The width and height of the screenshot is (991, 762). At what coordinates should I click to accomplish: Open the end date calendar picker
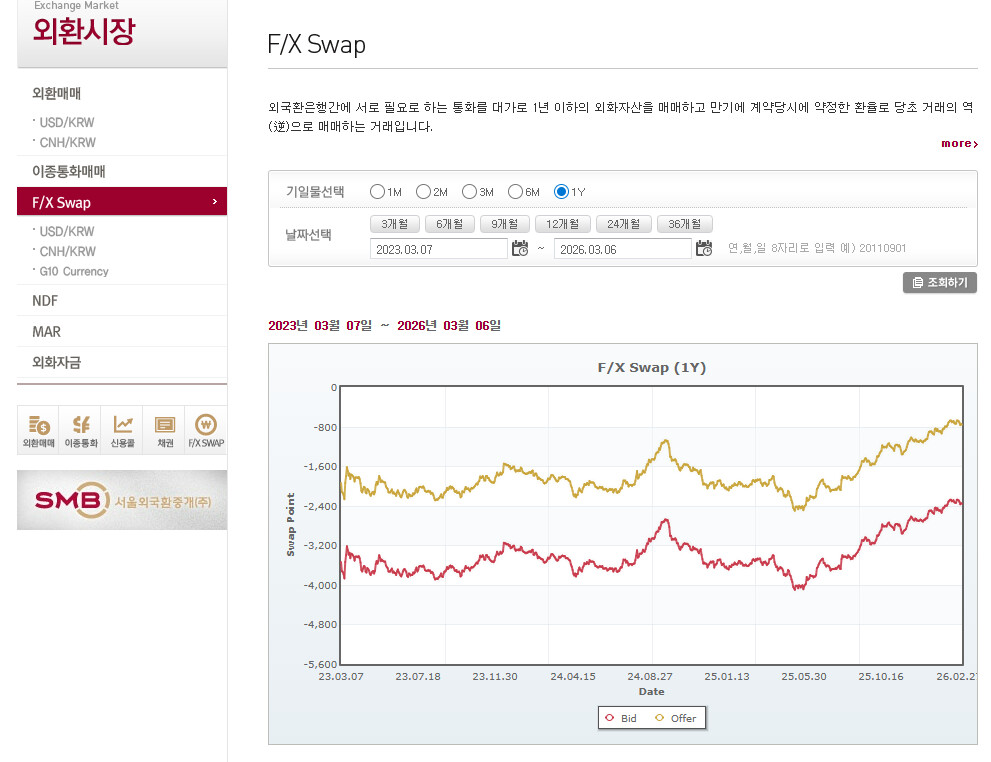pos(703,248)
